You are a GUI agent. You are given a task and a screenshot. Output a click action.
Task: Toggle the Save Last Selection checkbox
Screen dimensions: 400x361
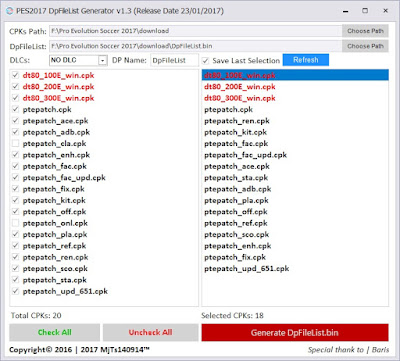(205, 61)
